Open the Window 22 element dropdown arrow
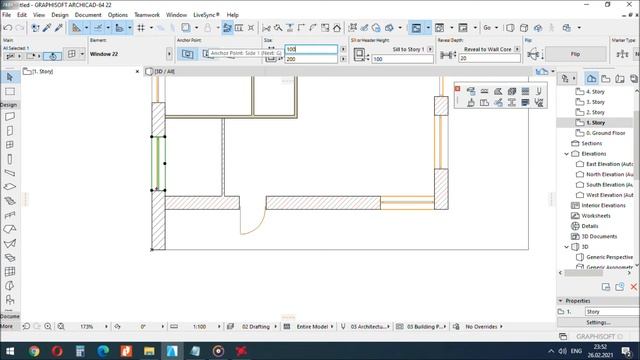640x360 pixels. click(169, 54)
